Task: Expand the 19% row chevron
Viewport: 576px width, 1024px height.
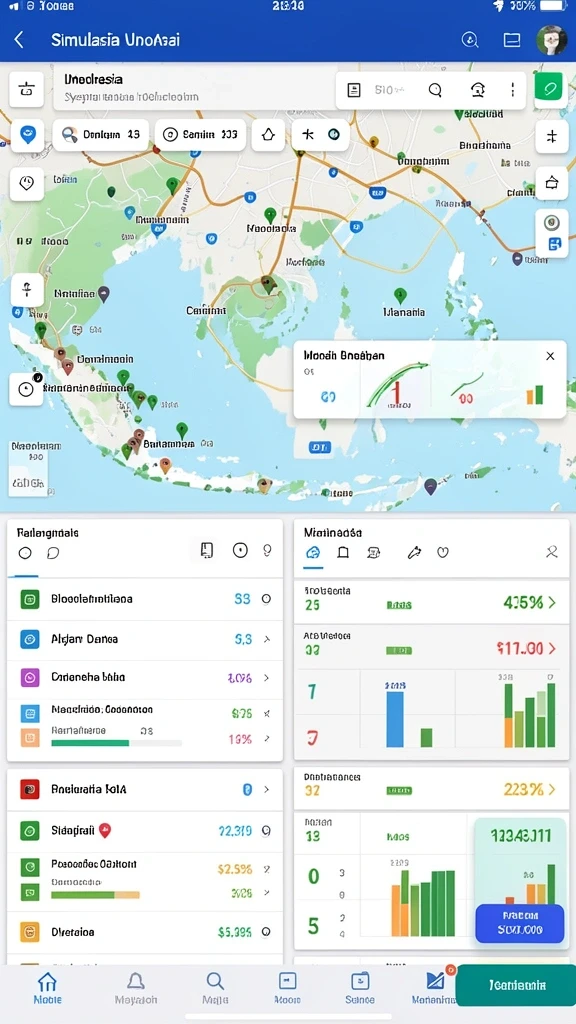Action: [266, 739]
